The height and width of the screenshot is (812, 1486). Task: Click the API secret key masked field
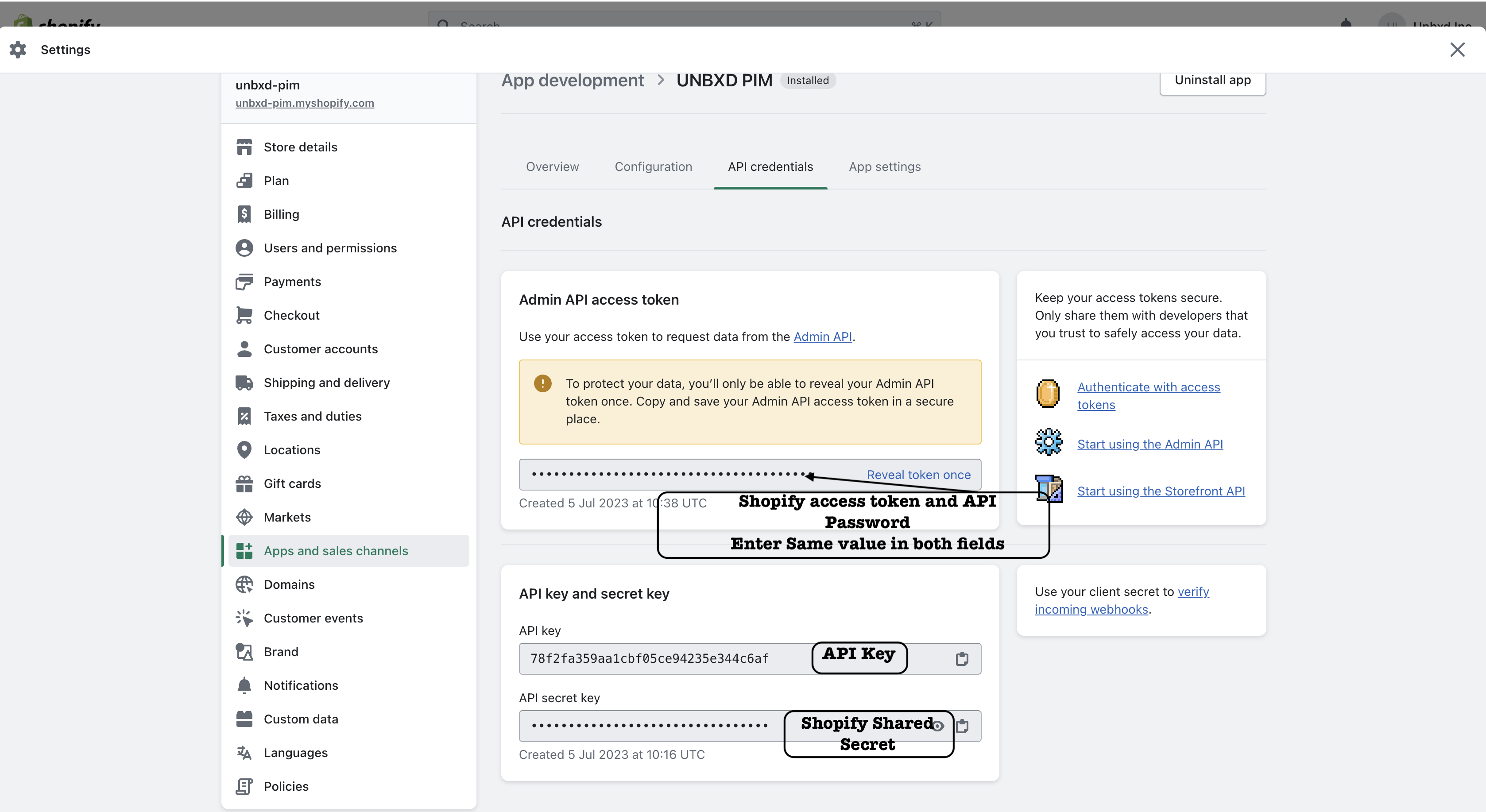pos(749,726)
